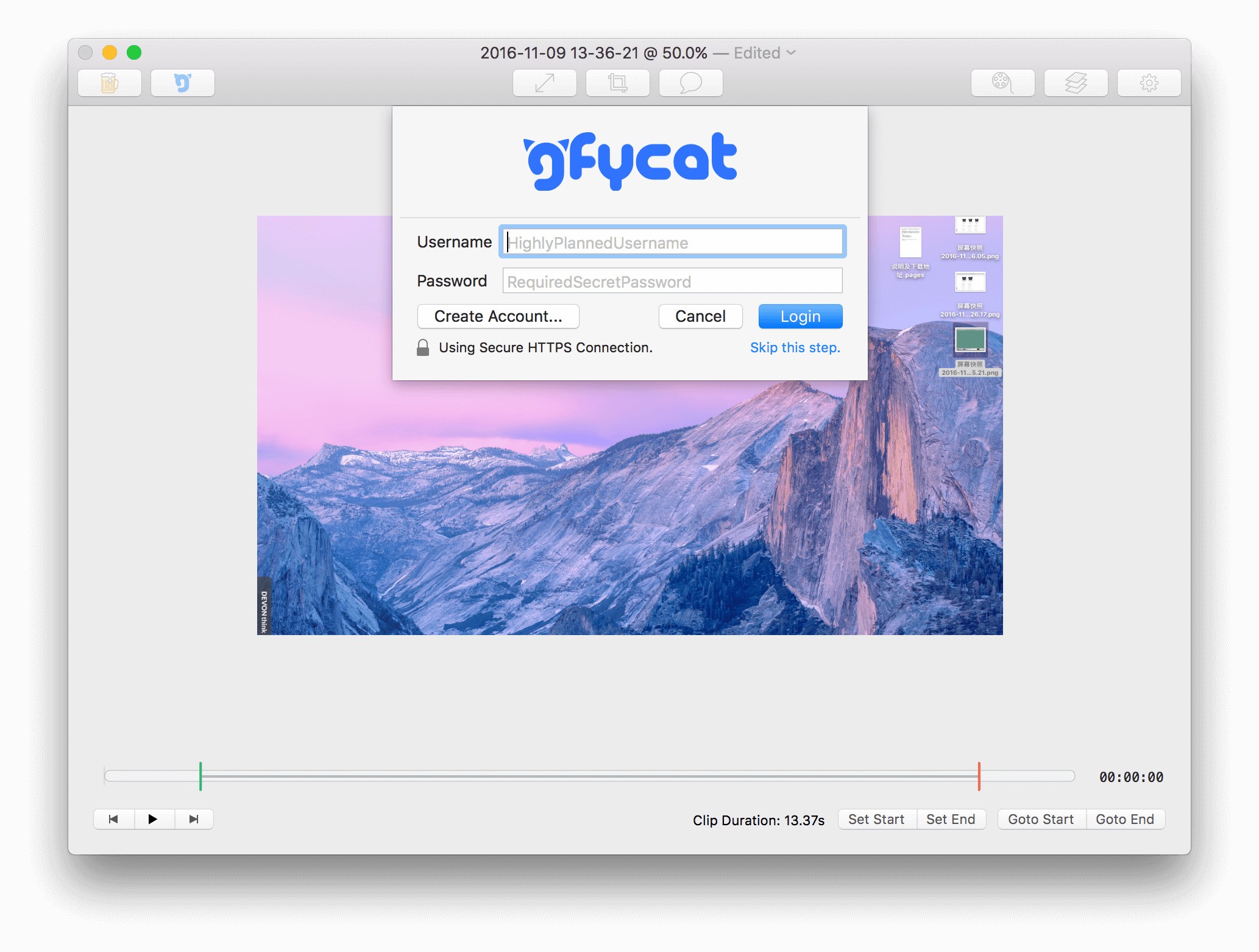Click the Username input field
The height and width of the screenshot is (952, 1259).
coord(673,242)
